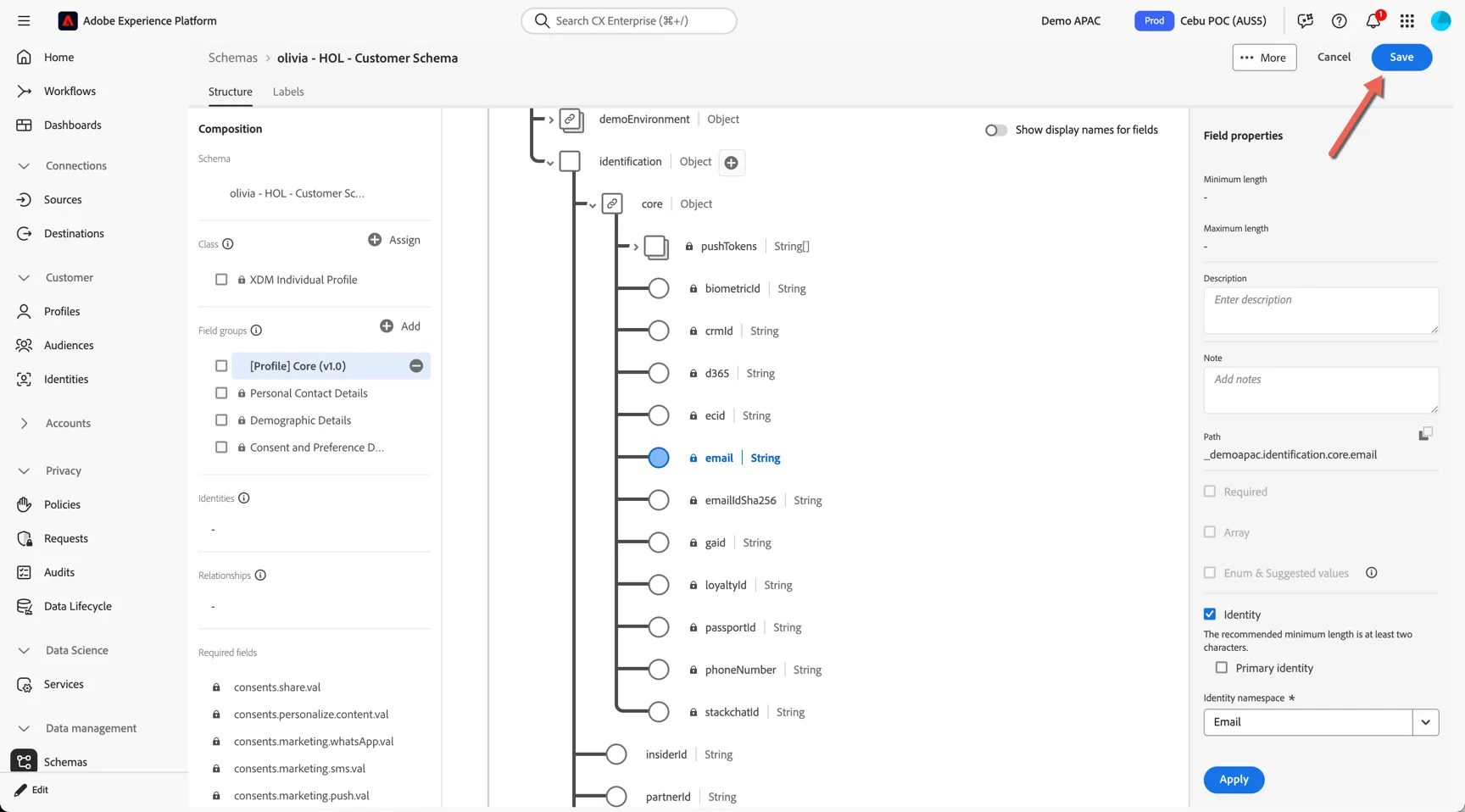
Task: Focus the Search CX Enterprise box
Action: [x=629, y=21]
